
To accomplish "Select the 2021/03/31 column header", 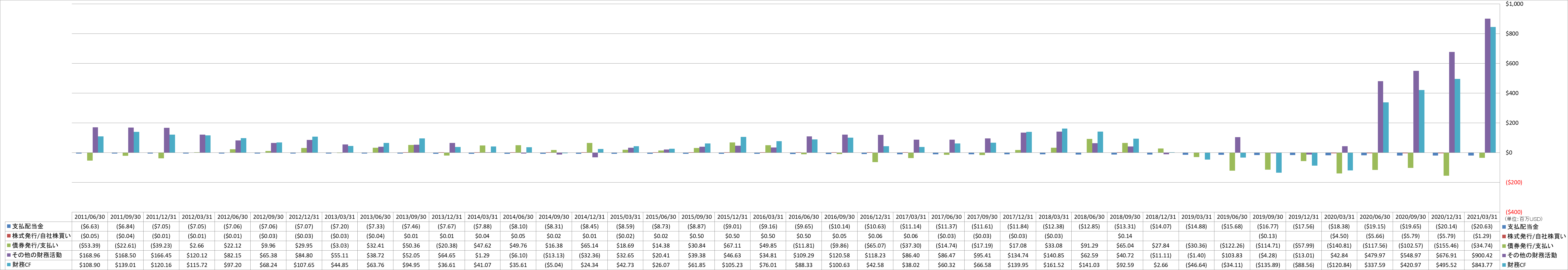I will pyautogui.click(x=1482, y=217).
